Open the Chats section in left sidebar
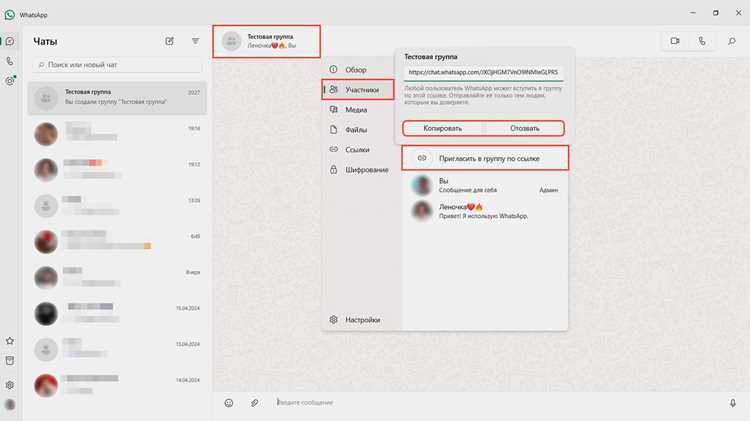This screenshot has height=421, width=750. coord(10,42)
